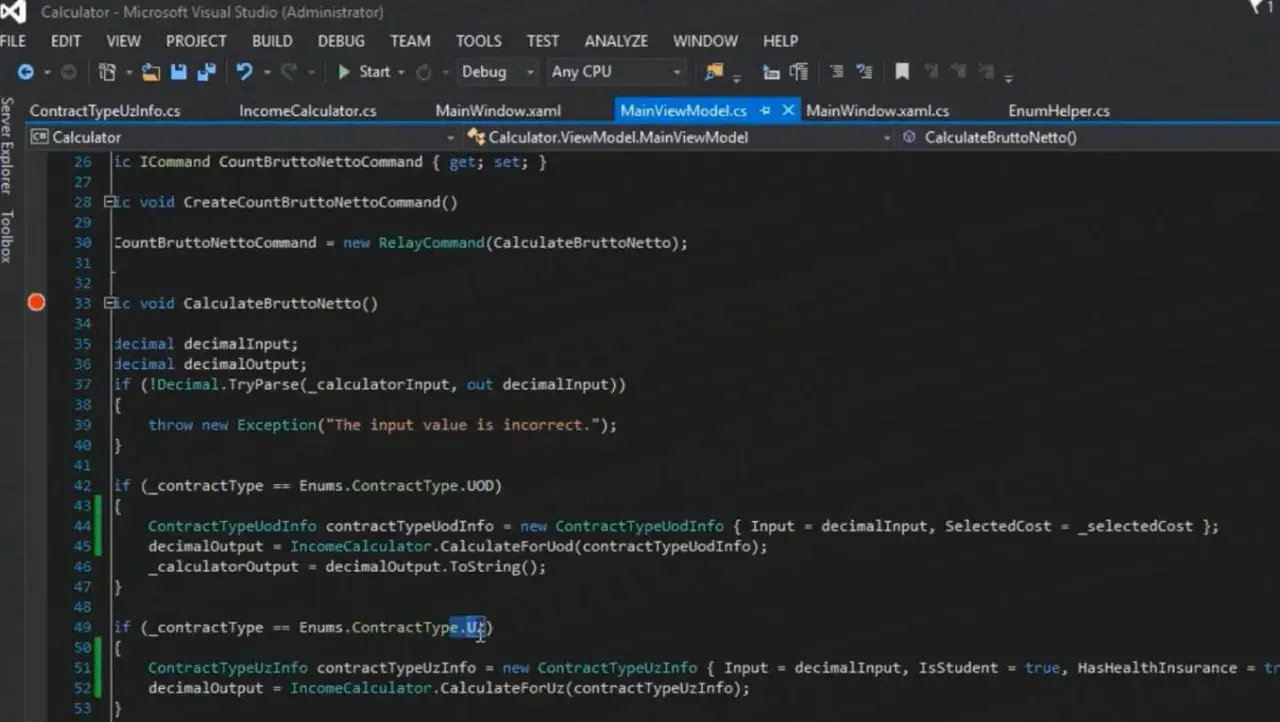This screenshot has height=722, width=1280.
Task: Collapse the CreateCountBruttoNettoCommand method at line 28
Action: point(109,202)
